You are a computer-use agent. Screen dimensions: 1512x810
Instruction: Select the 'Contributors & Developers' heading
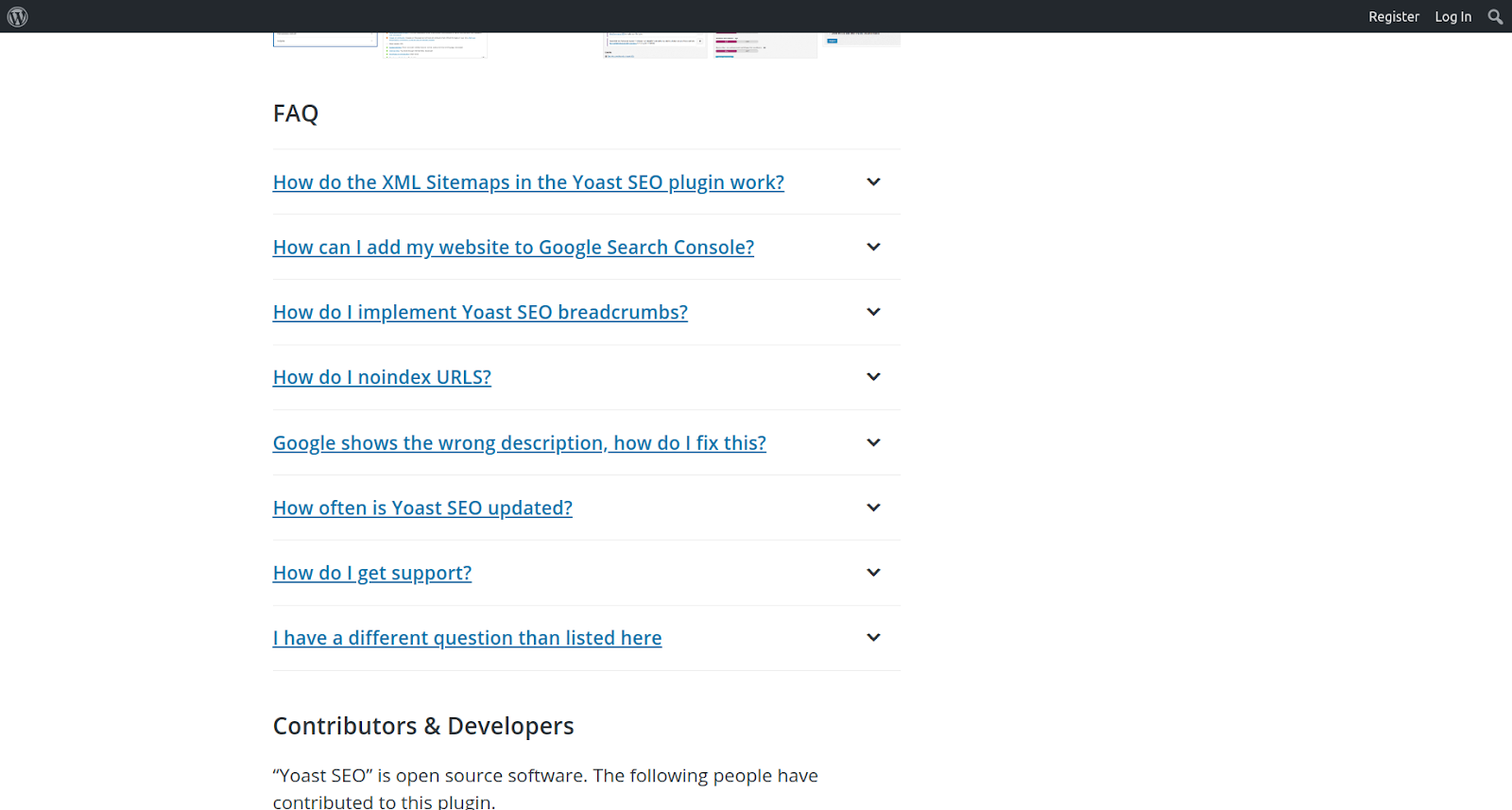click(x=423, y=726)
